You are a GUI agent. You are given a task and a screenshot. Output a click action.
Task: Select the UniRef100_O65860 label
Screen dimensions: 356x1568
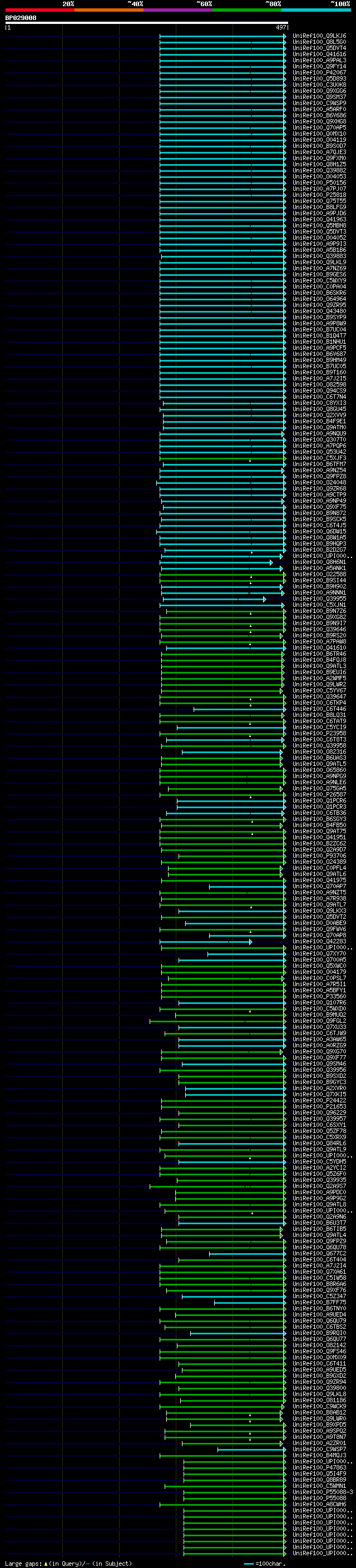pos(319,770)
